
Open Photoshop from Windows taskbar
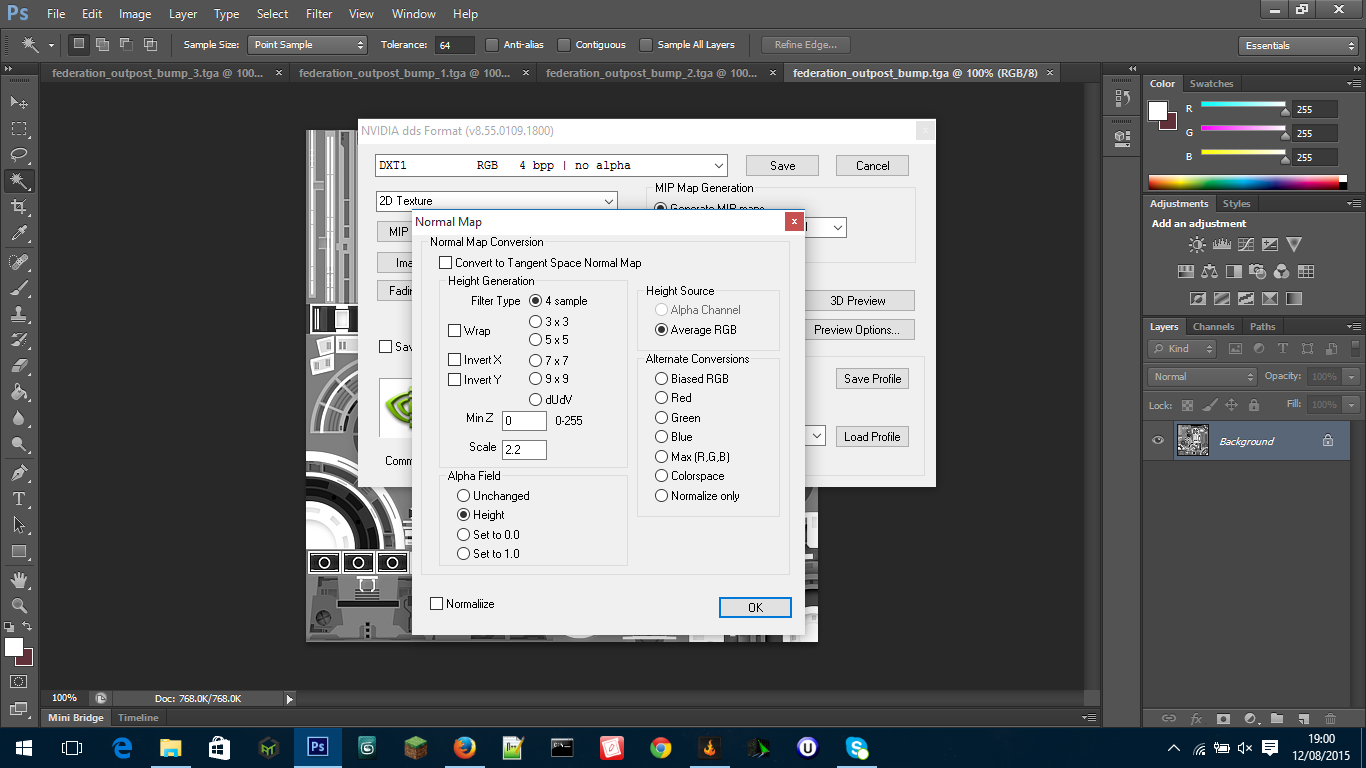318,747
